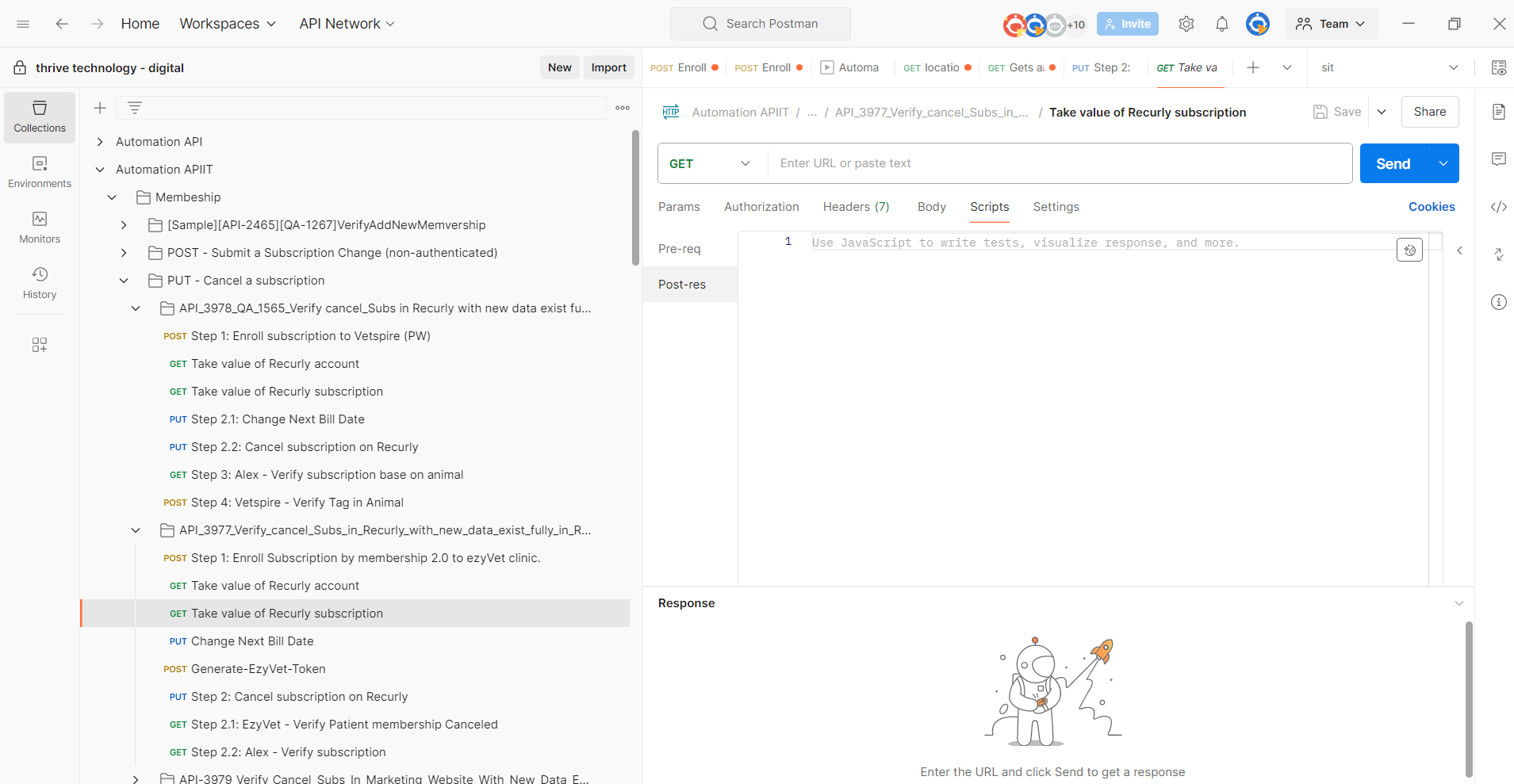1514x784 pixels.
Task: Open the related requests icon in right sidebar
Action: click(x=1499, y=254)
